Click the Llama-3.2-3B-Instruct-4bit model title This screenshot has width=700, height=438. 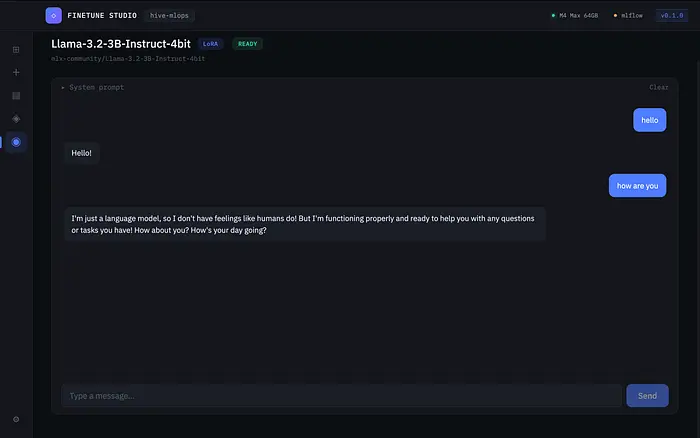pyautogui.click(x=120, y=44)
